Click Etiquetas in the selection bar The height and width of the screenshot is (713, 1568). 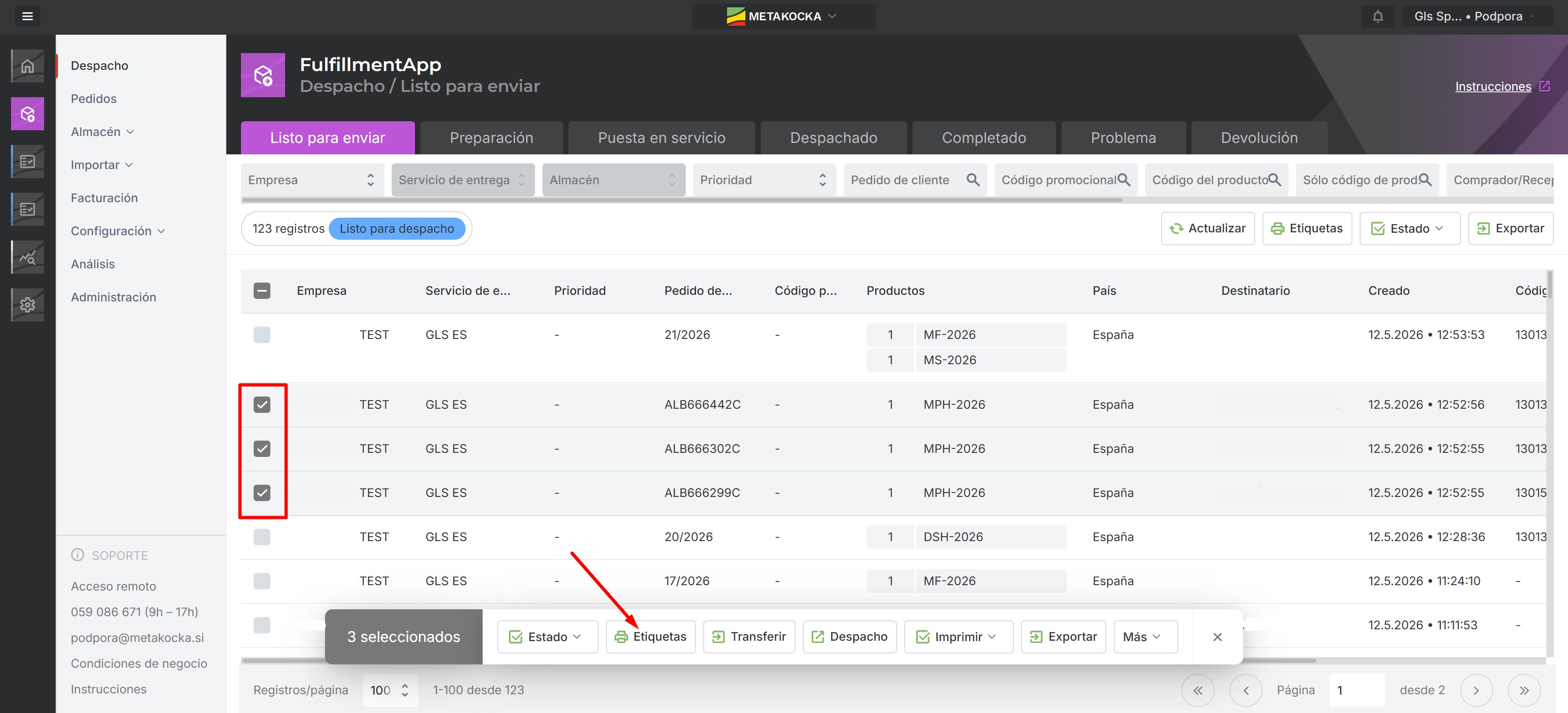tap(650, 637)
